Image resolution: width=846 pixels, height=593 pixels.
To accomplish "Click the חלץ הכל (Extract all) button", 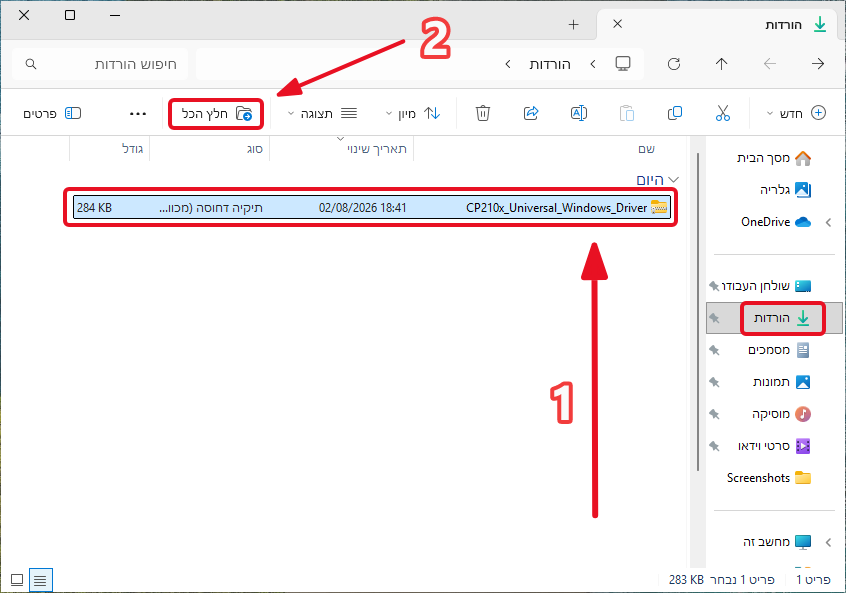I will (x=216, y=114).
